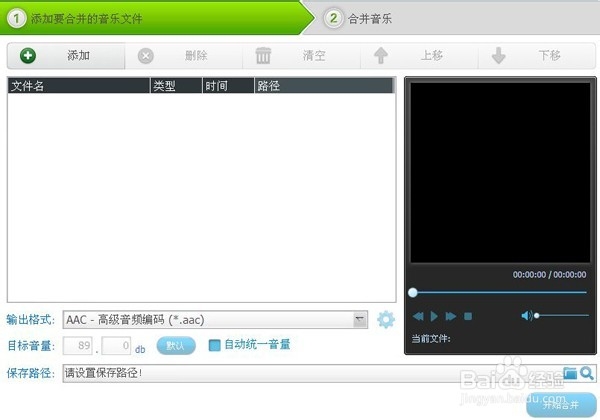Click the 当前文件 label in player
This screenshot has height=420, width=600.
click(x=431, y=339)
